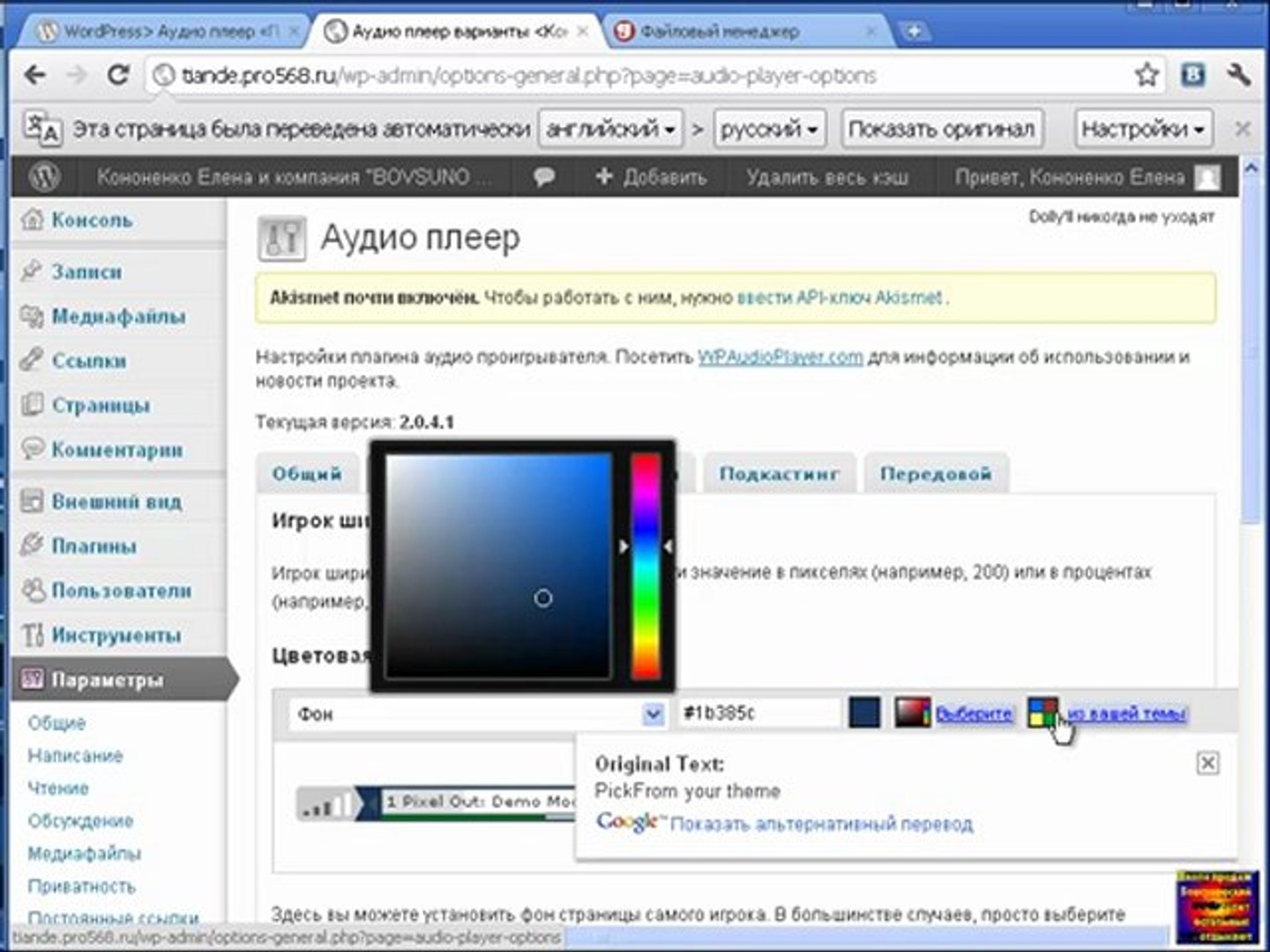Image resolution: width=1270 pixels, height=952 pixels.
Task: Open the 'Чтение' settings submenu item
Action: [x=58, y=788]
